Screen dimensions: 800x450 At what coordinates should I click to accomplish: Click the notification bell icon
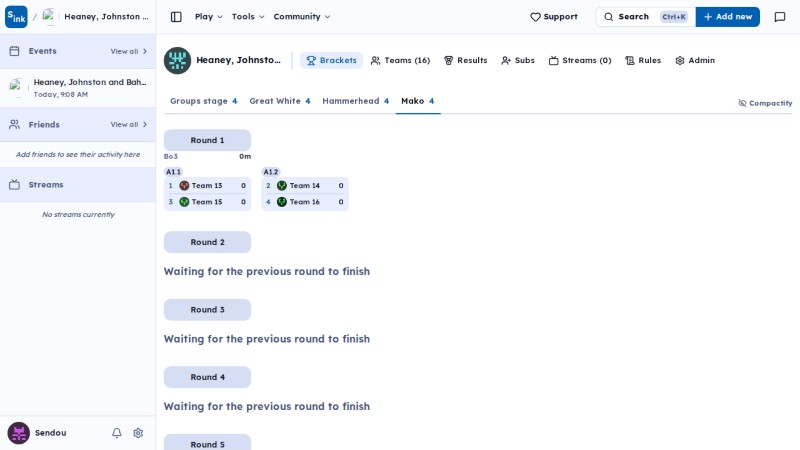click(117, 433)
